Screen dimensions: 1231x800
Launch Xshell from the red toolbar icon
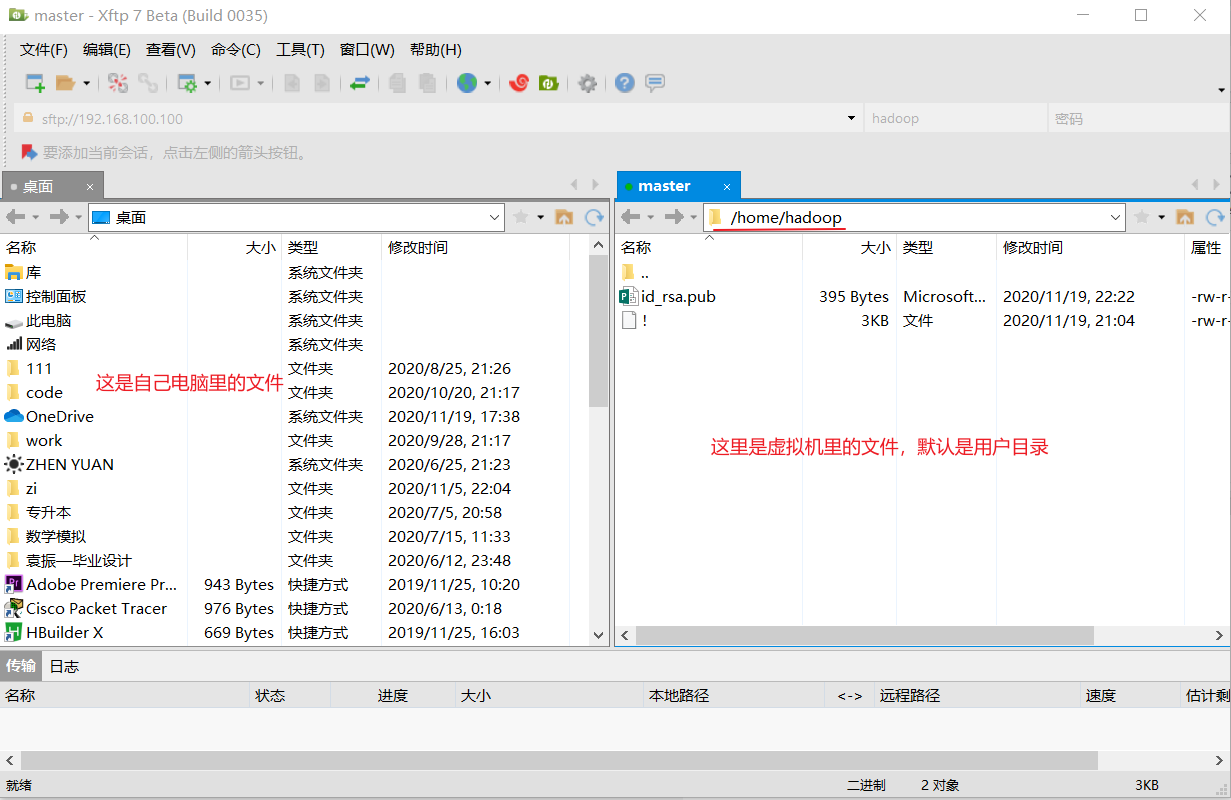tap(518, 83)
